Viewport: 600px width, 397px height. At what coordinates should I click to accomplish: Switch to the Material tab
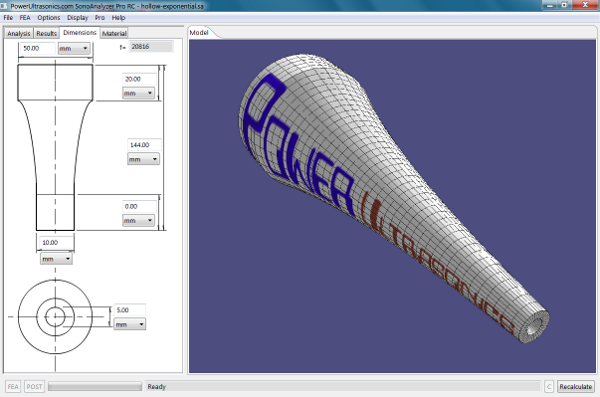114,33
